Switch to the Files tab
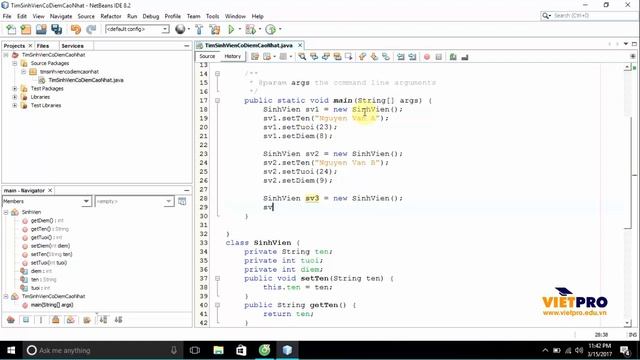This screenshot has height=360, width=640. [43, 46]
